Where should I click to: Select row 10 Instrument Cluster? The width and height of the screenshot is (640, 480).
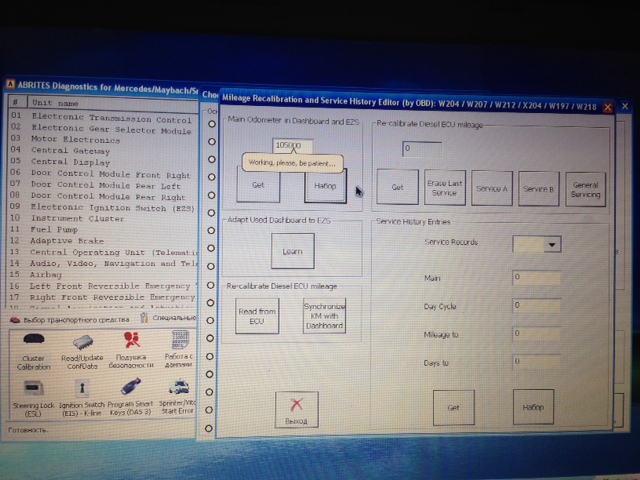tap(104, 218)
